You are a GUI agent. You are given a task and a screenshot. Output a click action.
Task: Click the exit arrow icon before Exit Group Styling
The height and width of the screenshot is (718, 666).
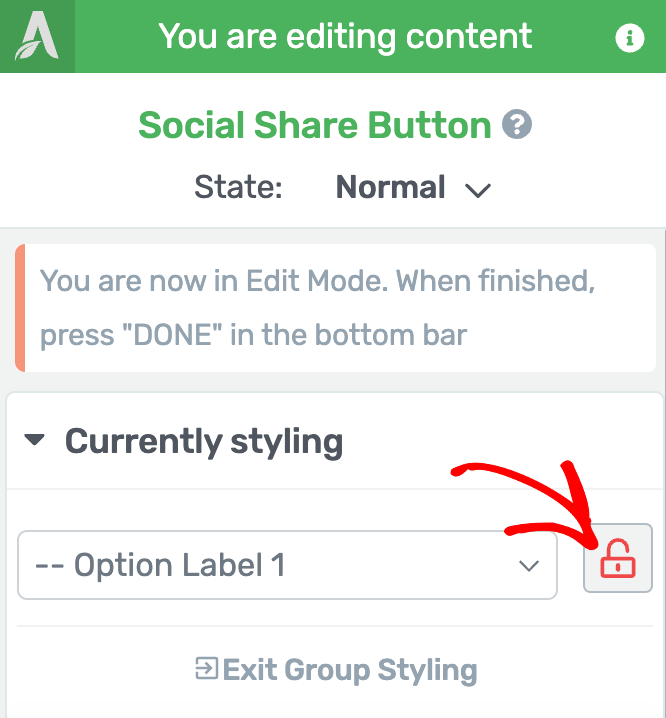[206, 669]
